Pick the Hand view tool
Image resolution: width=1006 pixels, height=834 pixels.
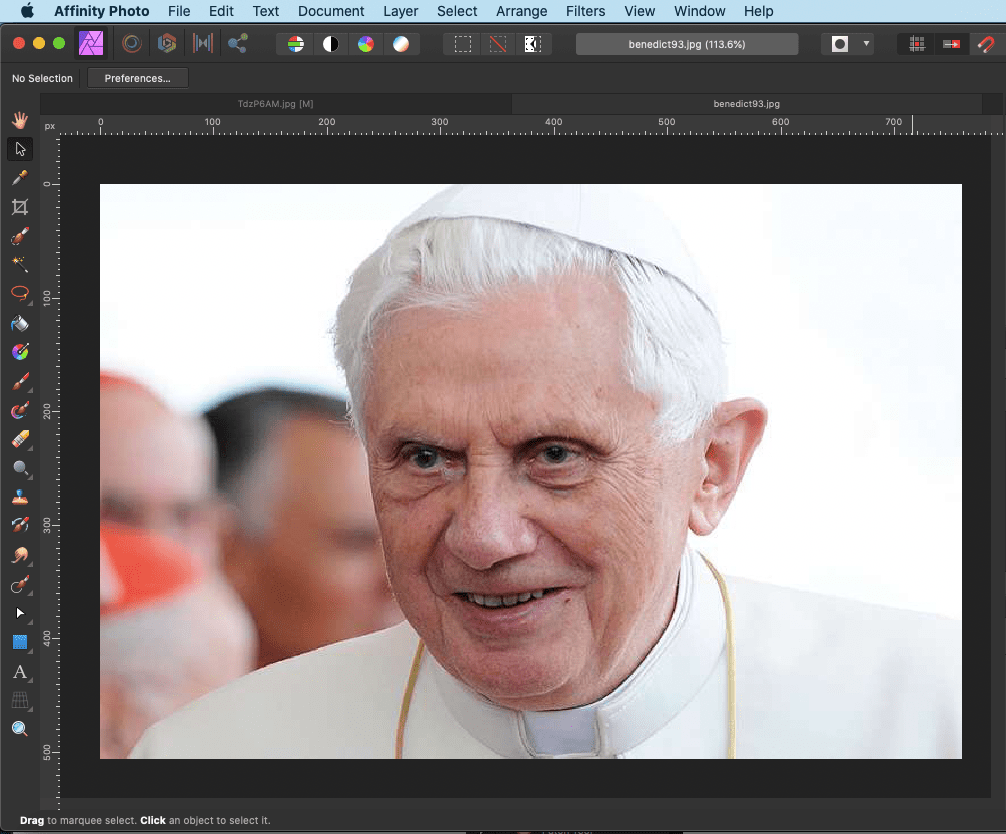(x=20, y=120)
